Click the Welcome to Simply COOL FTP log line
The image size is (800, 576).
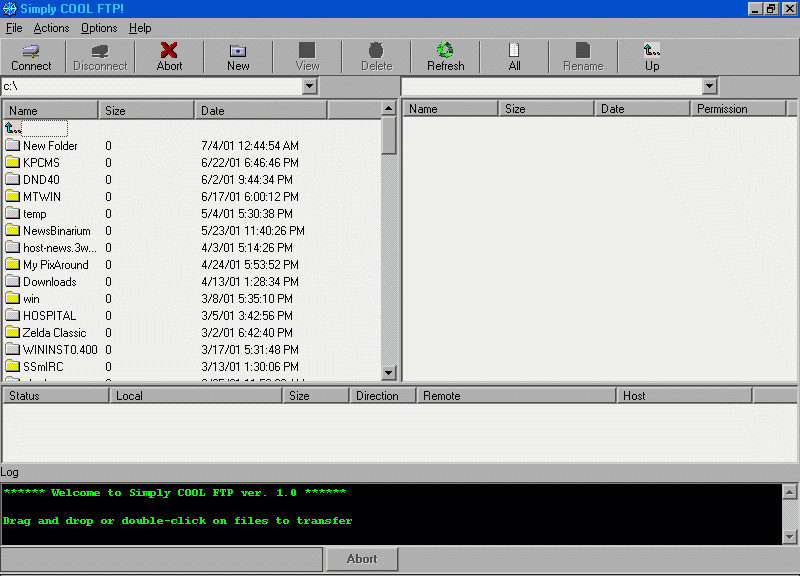(174, 492)
